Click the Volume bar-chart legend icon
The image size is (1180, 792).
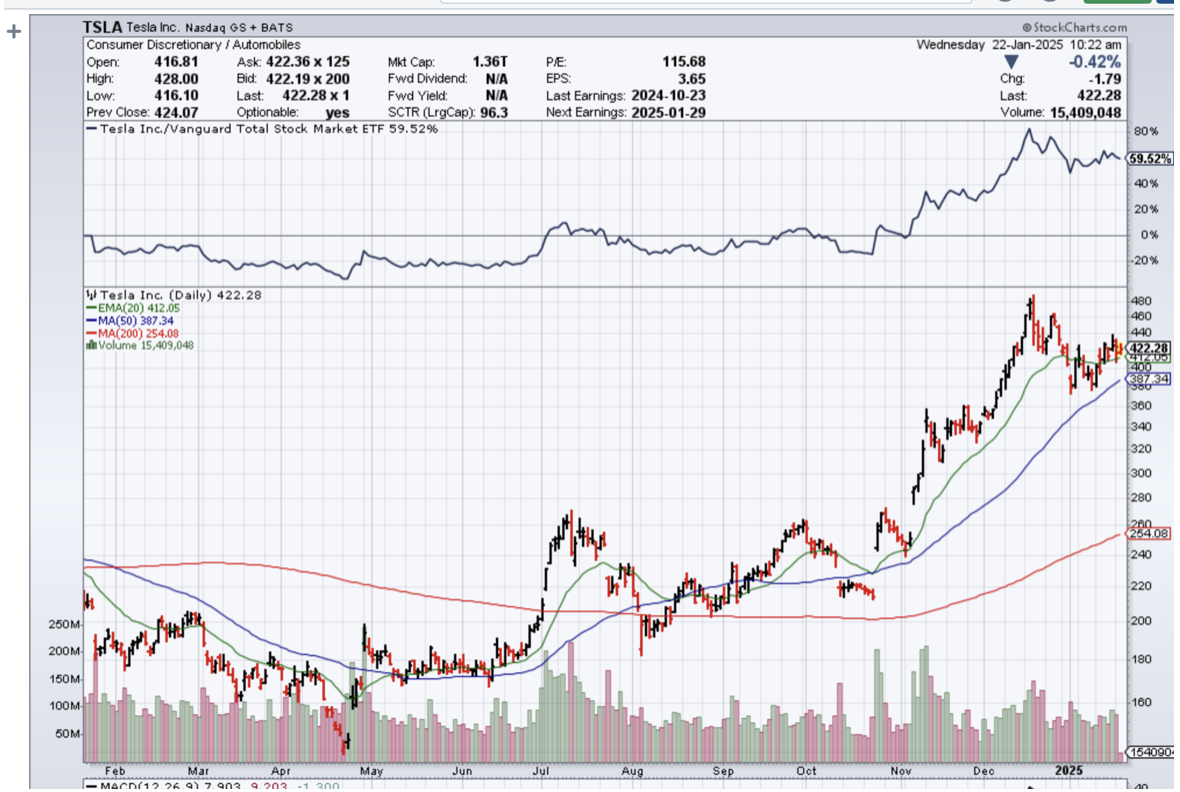click(x=90, y=345)
